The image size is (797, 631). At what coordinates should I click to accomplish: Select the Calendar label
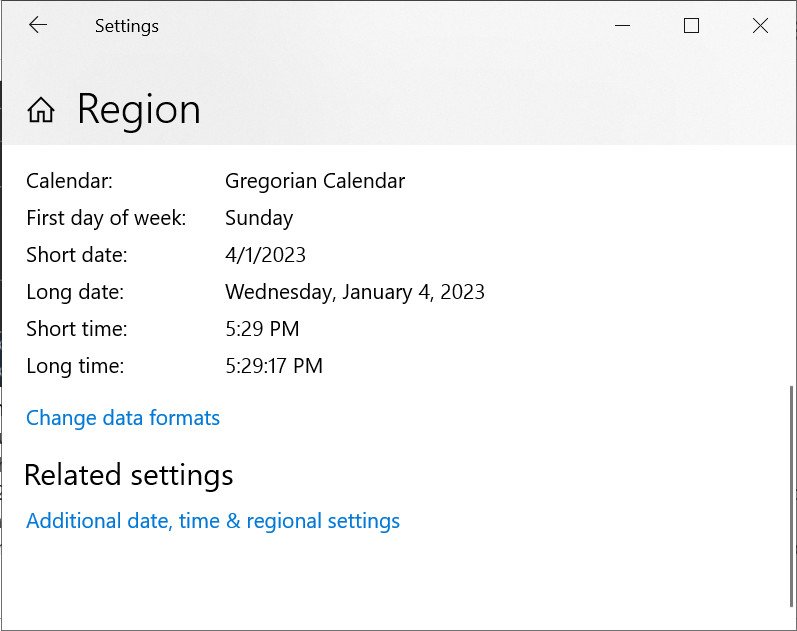70,181
